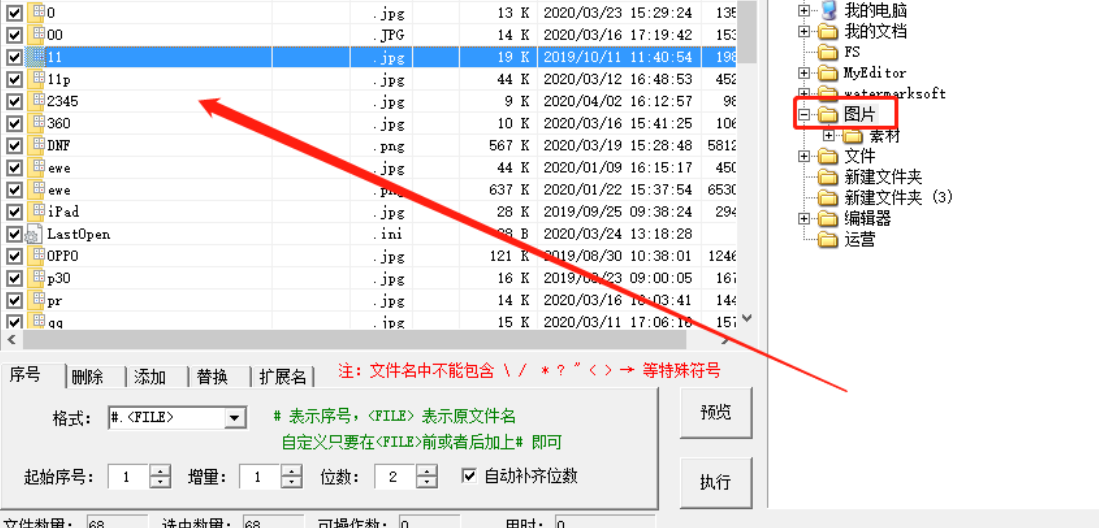This screenshot has width=1099, height=528.
Task: Select the file name qq
Action: tap(55, 323)
